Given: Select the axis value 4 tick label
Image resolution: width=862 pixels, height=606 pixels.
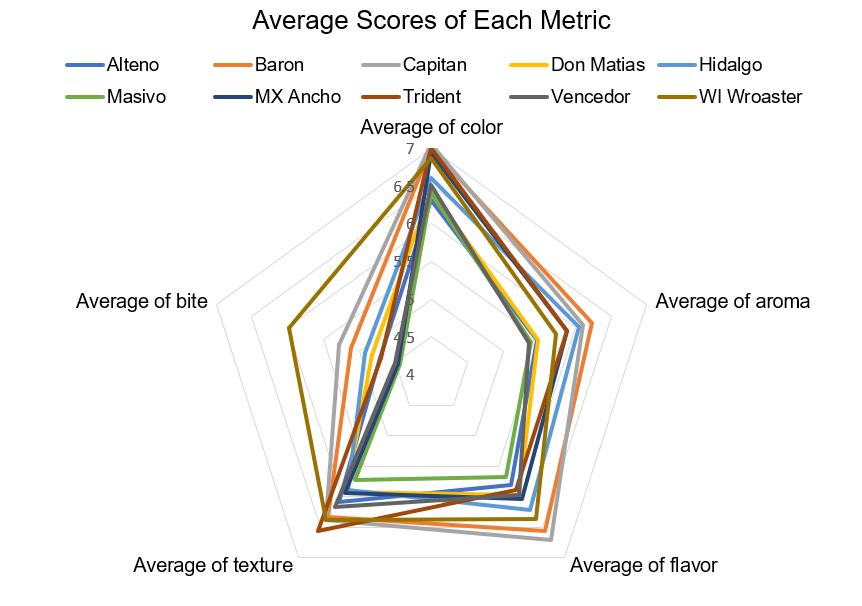Looking at the screenshot, I should (x=410, y=375).
